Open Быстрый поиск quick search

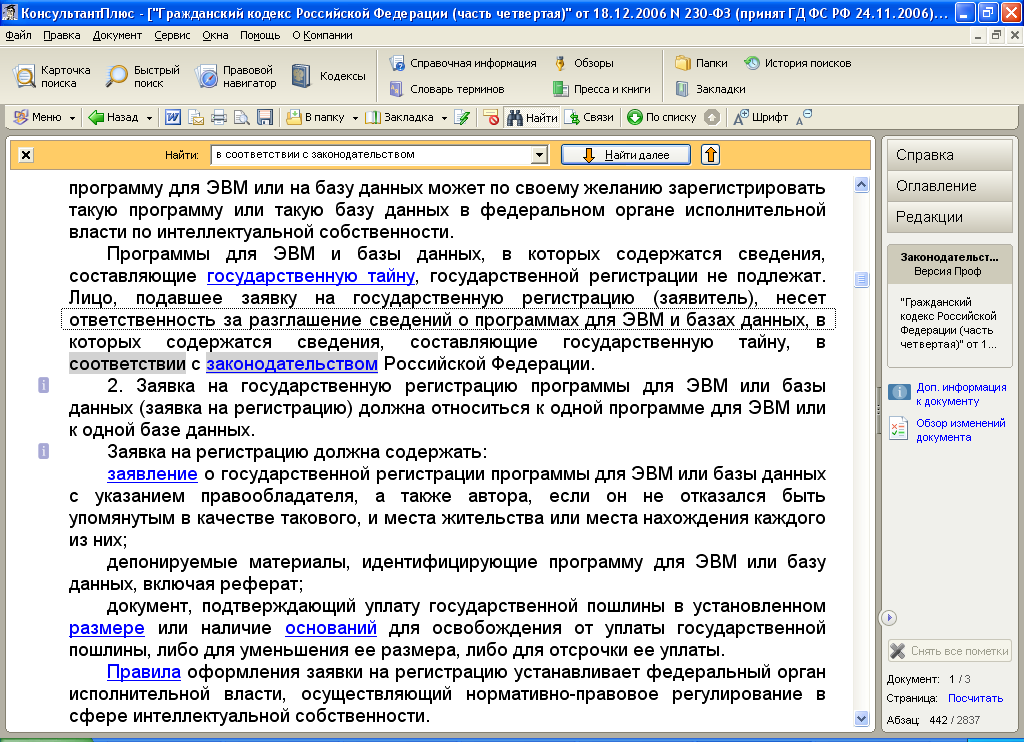coord(143,76)
